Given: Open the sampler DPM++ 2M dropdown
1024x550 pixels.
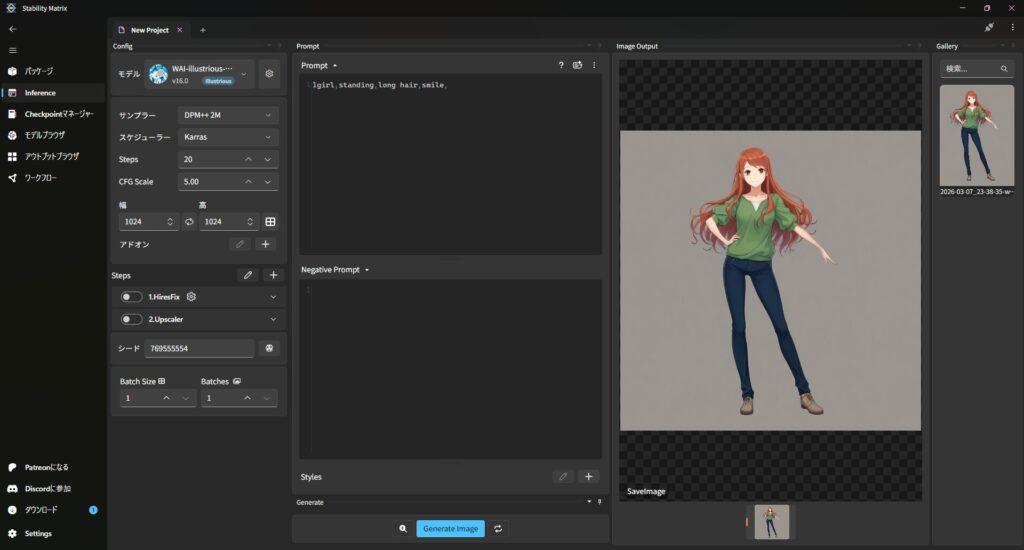Looking at the screenshot, I should [x=228, y=115].
